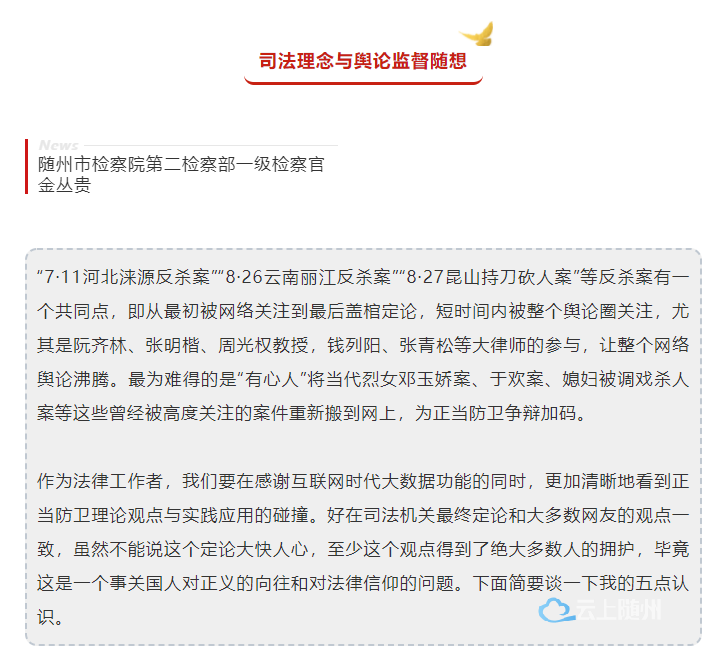Click the red vertical bar beside the author

point(27,166)
